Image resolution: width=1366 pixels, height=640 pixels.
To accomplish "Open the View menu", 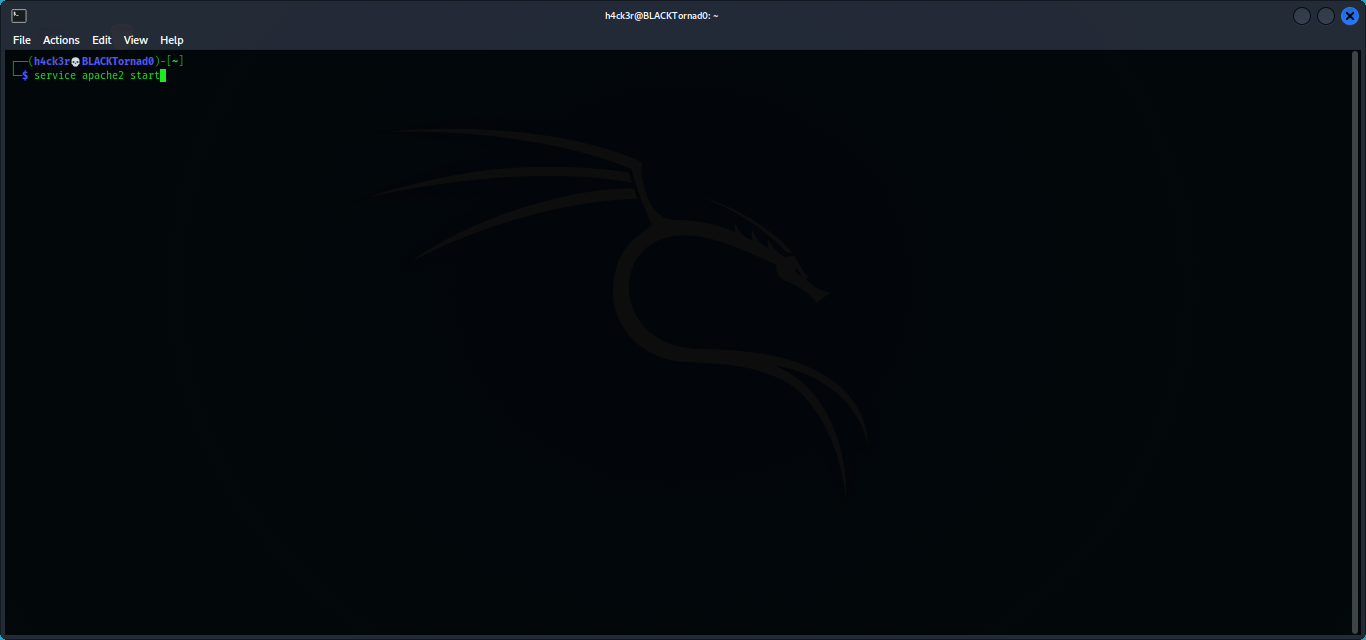I will click(136, 40).
